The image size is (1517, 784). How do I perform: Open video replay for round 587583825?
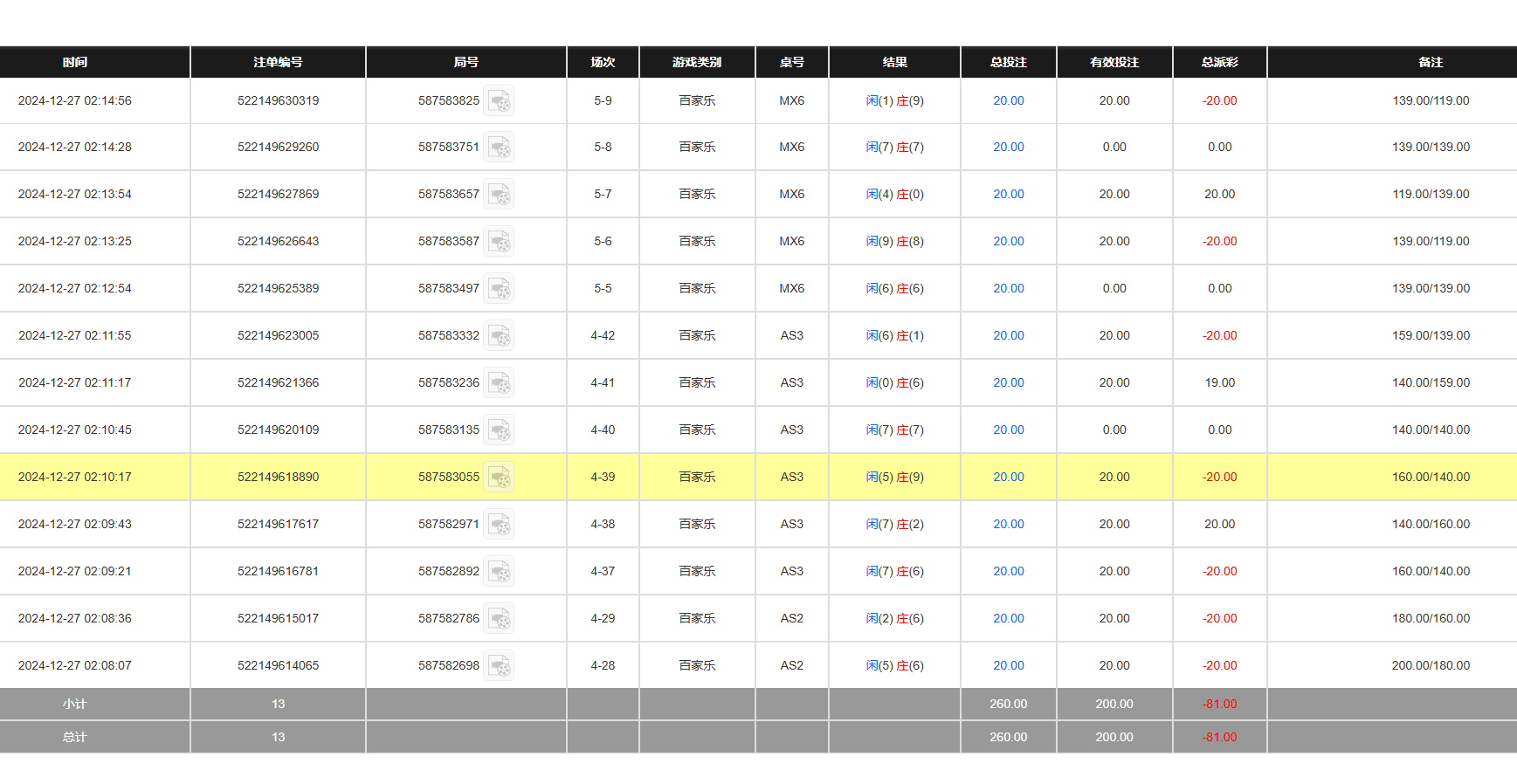tap(500, 101)
